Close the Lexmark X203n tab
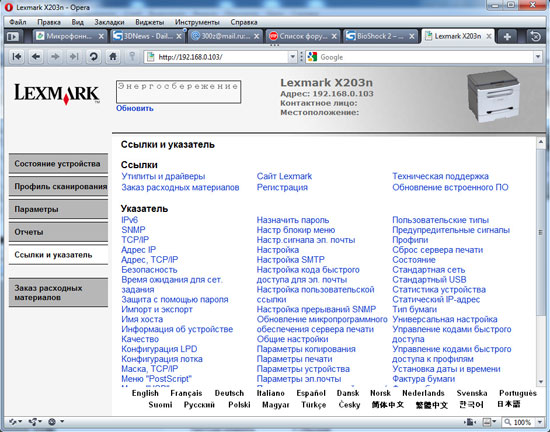 tap(488, 36)
